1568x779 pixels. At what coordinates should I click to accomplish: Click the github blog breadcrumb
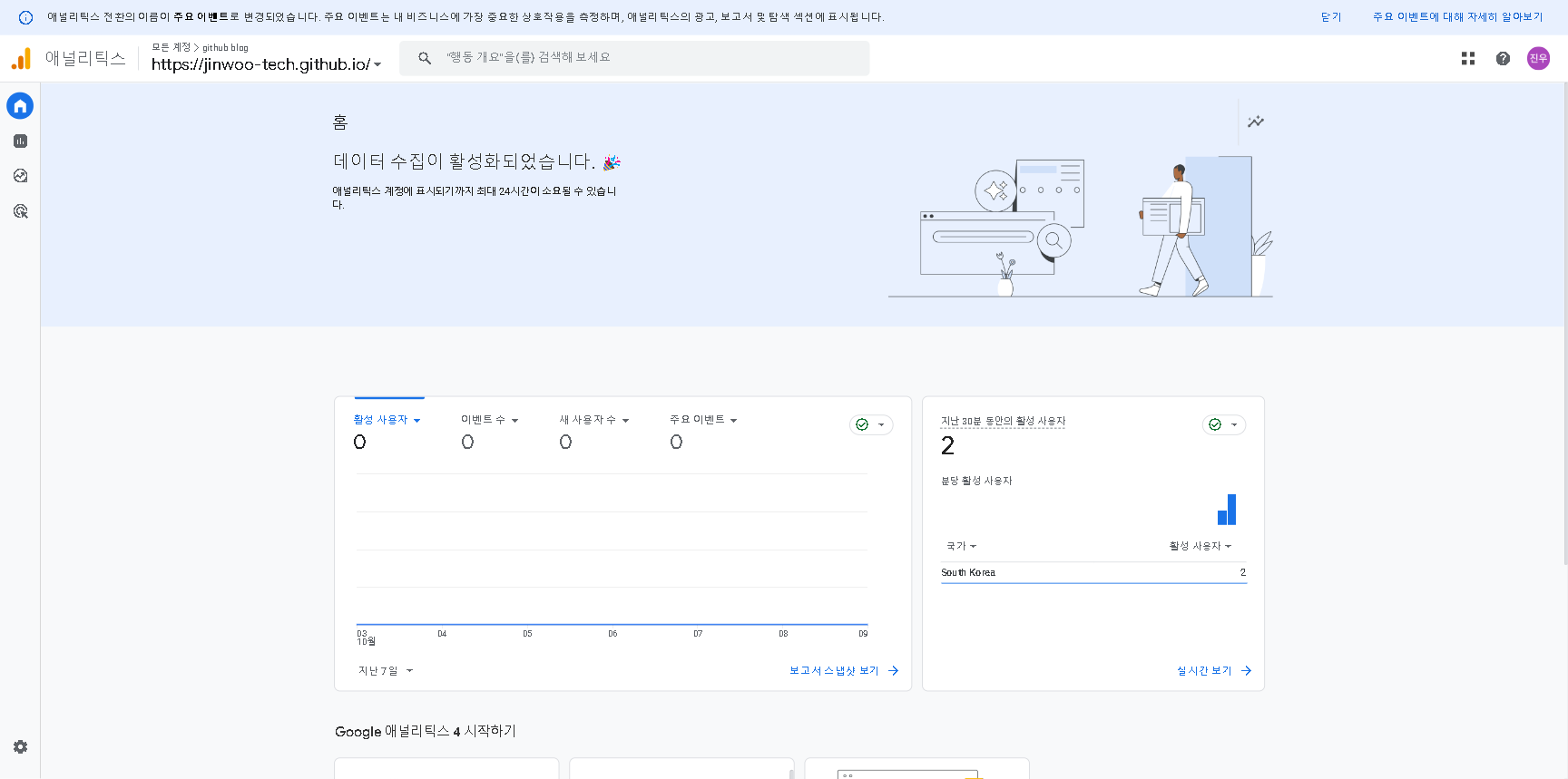tap(225, 47)
